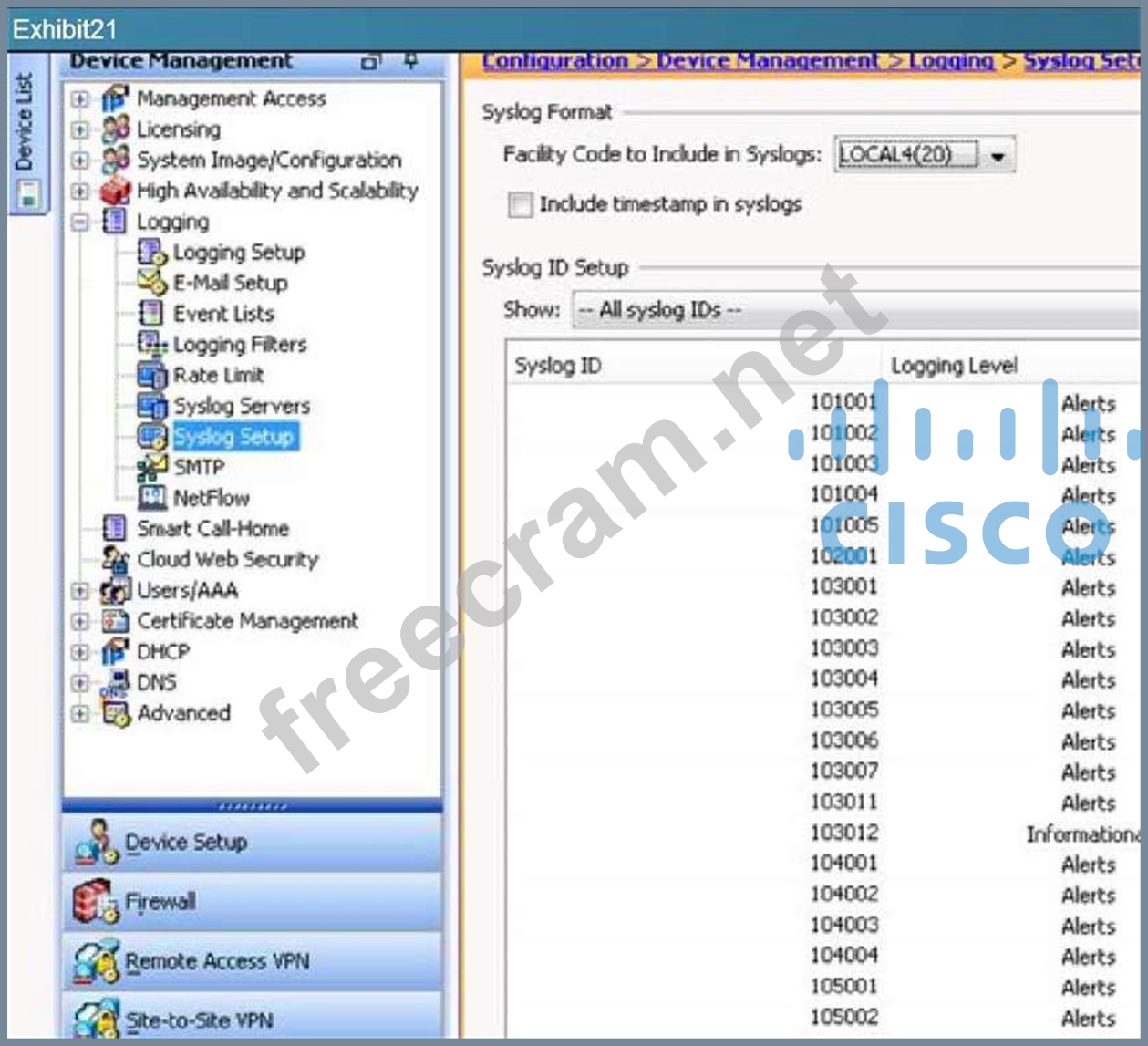Click the Syslog Servers icon
This screenshot has width=1148, height=1046.
(151, 406)
